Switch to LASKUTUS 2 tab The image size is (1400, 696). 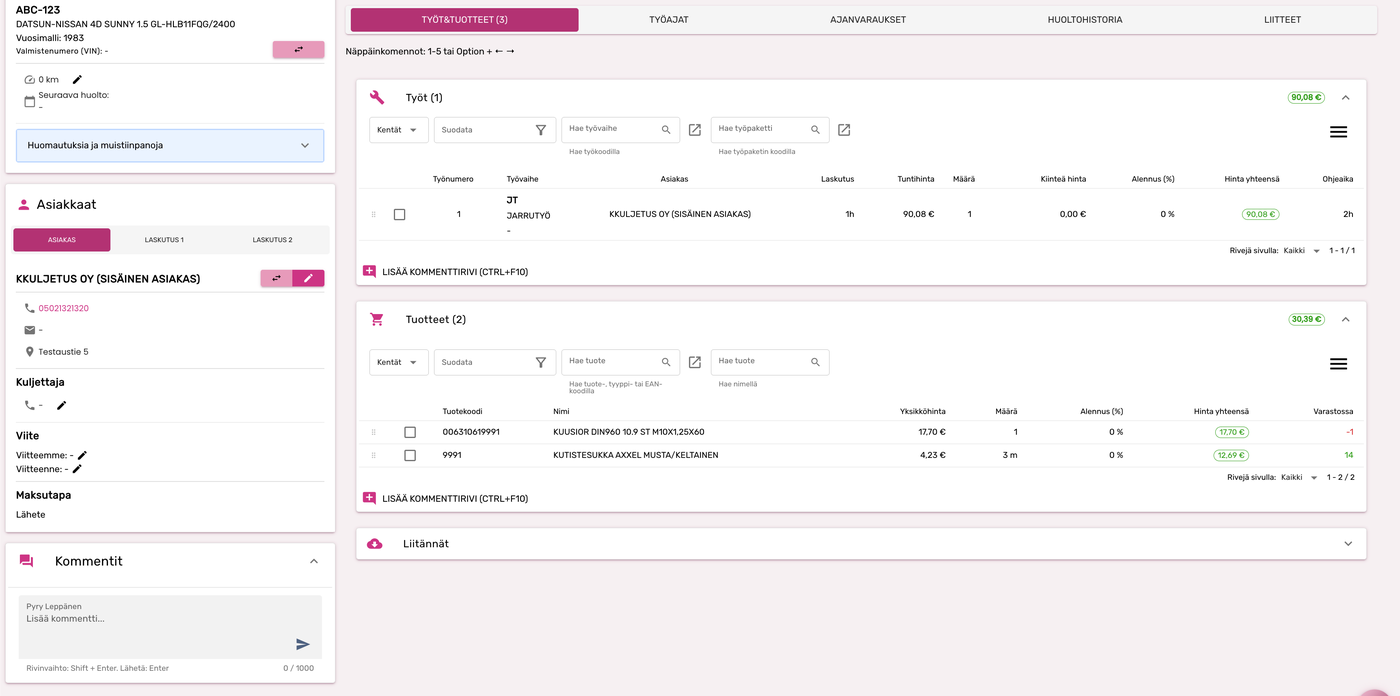[x=272, y=240]
